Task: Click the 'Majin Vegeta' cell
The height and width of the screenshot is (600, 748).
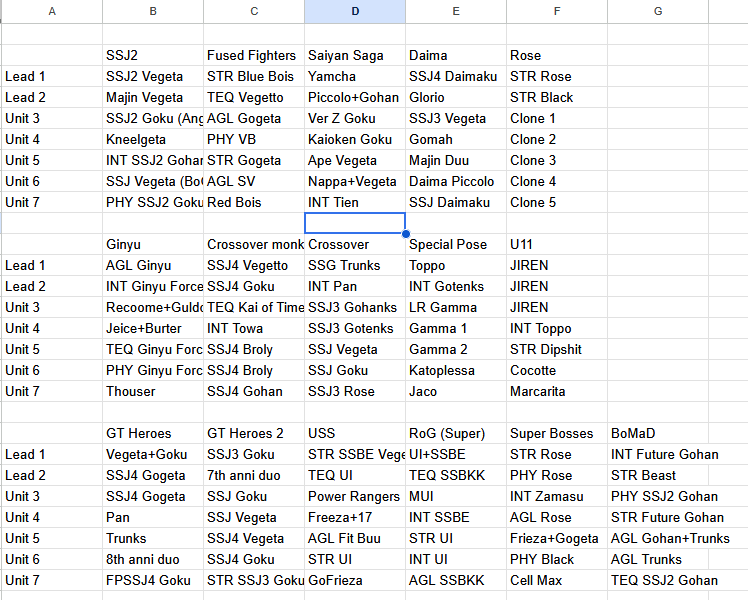Action: [x=153, y=97]
